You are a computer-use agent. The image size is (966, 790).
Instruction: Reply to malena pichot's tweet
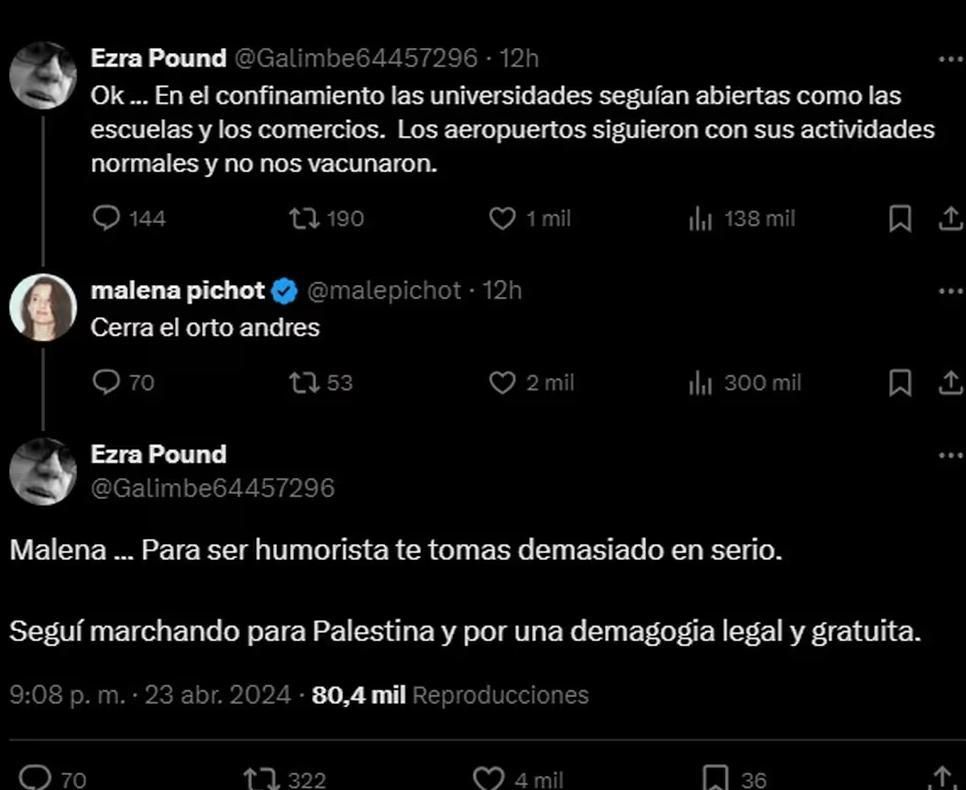coord(106,382)
